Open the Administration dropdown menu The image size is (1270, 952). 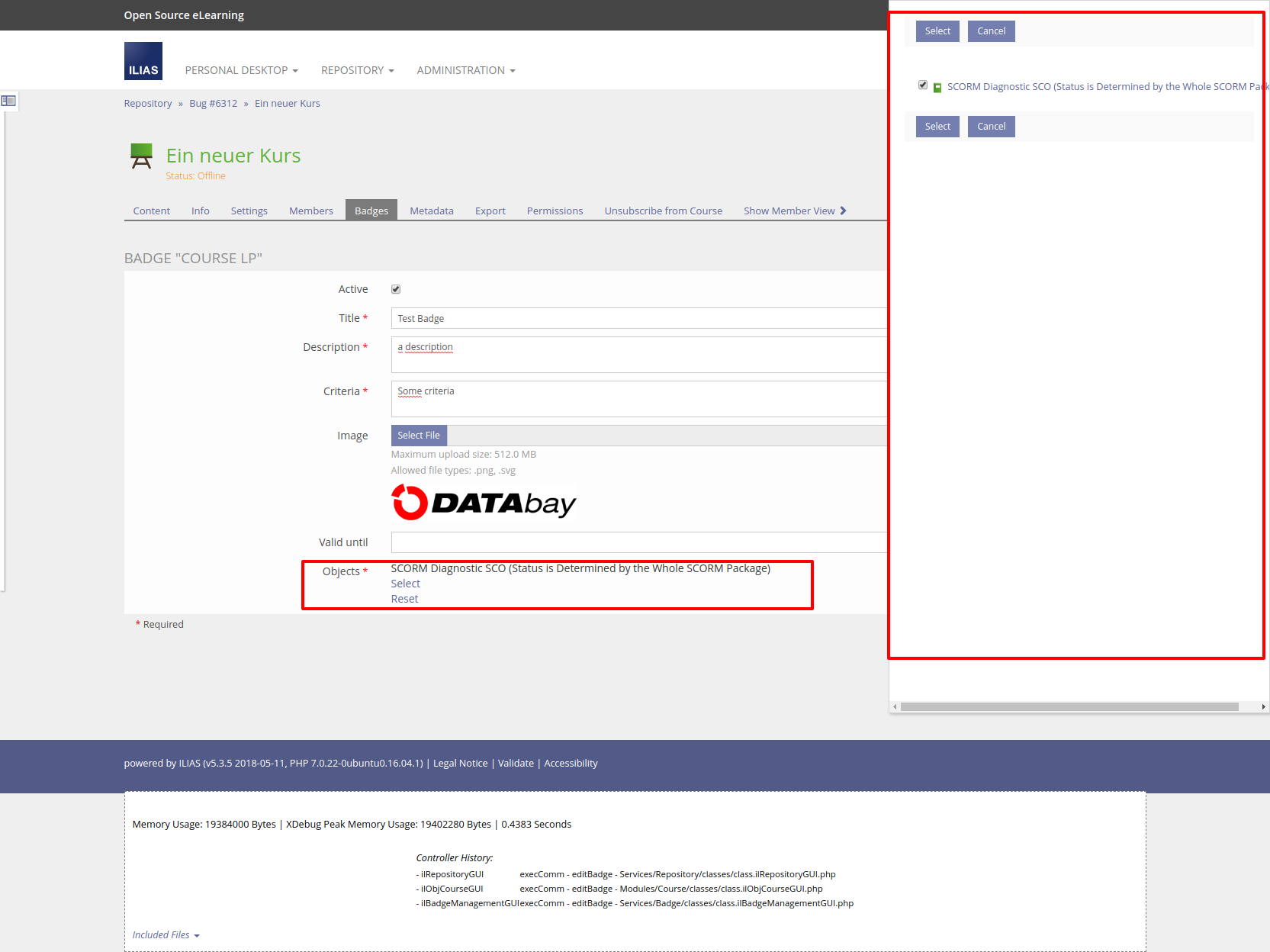point(465,70)
